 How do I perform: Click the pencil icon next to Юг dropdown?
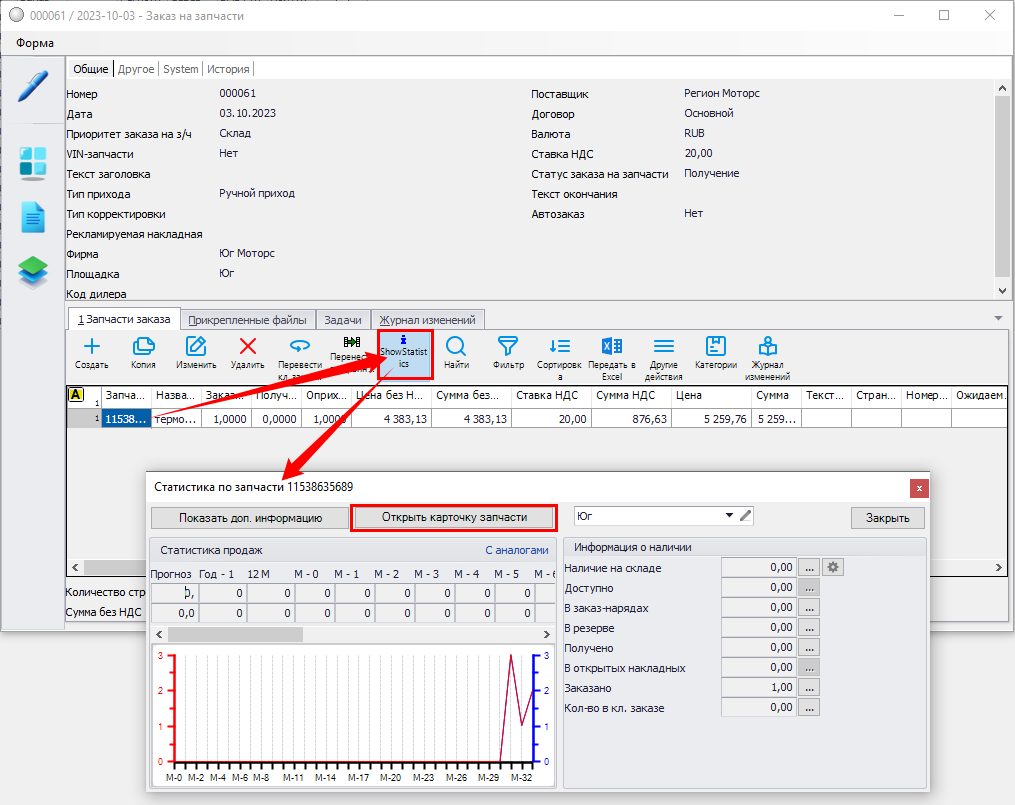[x=745, y=516]
